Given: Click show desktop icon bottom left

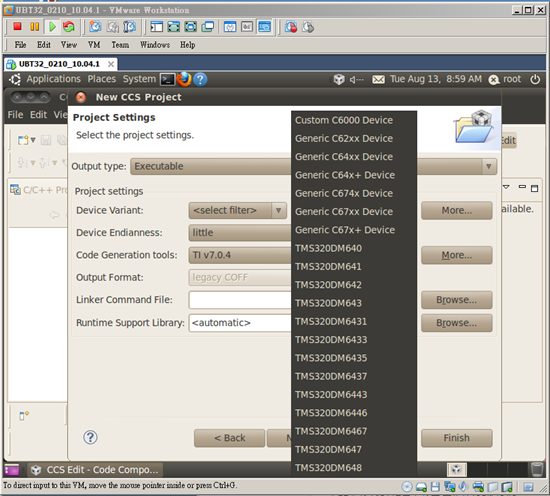Looking at the screenshot, I should pos(12,470).
